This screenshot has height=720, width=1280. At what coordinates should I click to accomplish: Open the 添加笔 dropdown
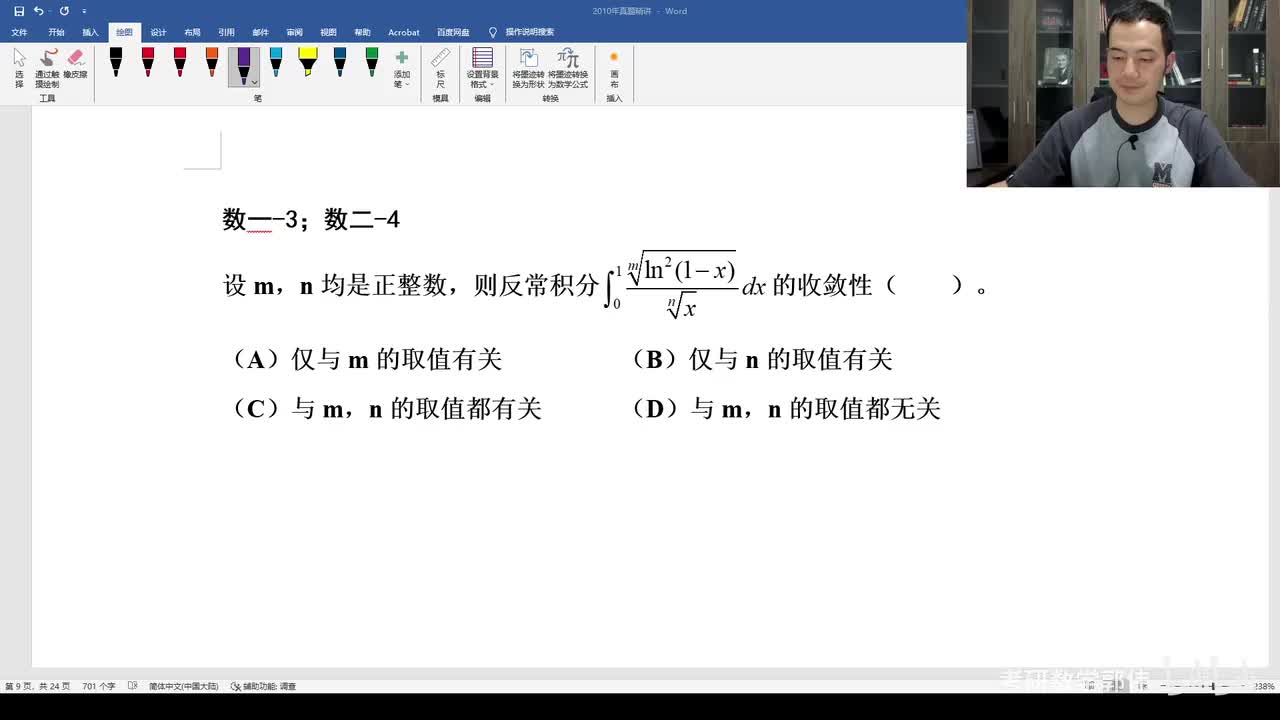pos(402,68)
